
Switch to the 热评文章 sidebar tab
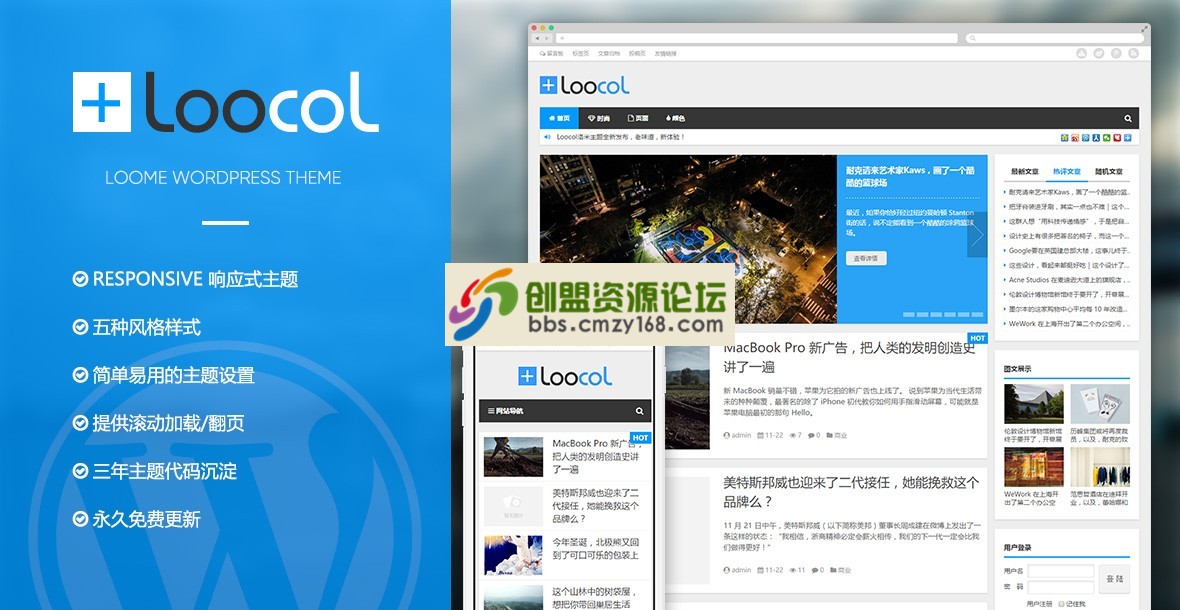point(1066,171)
